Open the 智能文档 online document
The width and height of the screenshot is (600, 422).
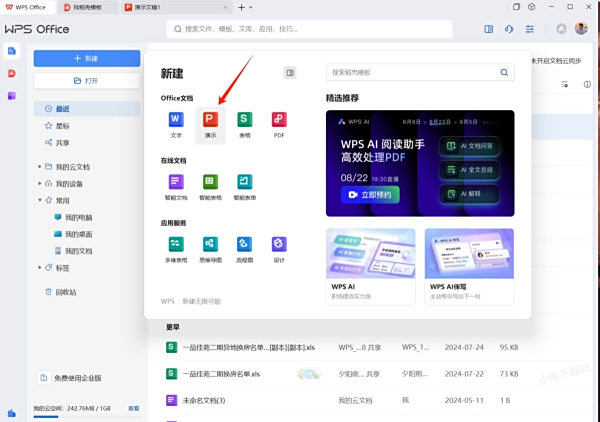click(x=176, y=187)
